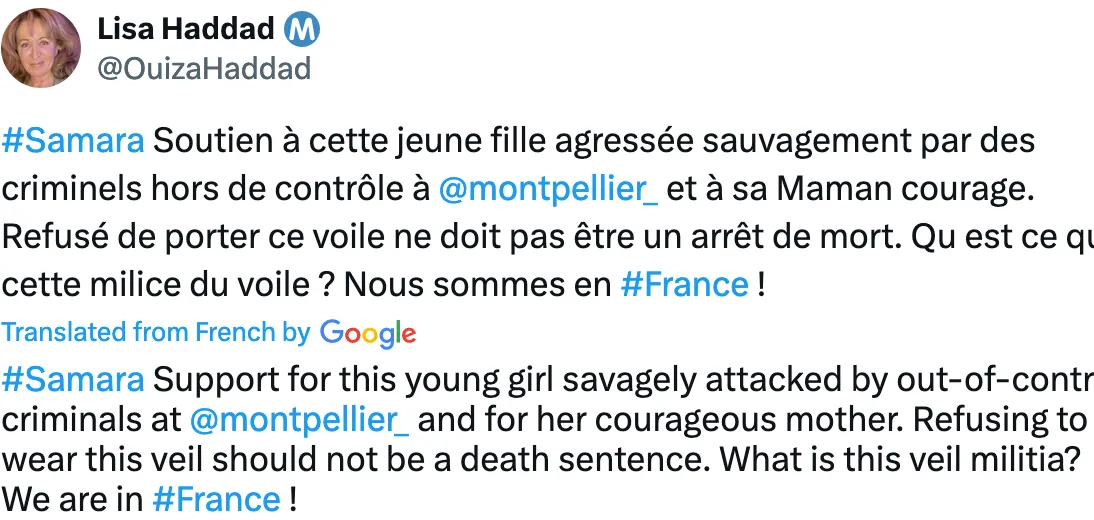Viewport: 1094px width, 520px height.
Task: Open #Samara hashtag in the French tweet
Action: (73, 141)
